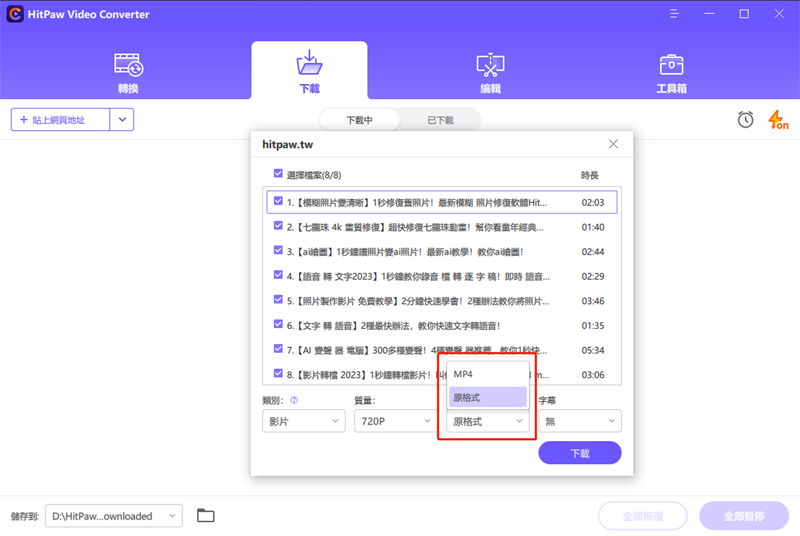The width and height of the screenshot is (800, 536).
Task: Select the 02:03 duration of video 1
Action: pyautogui.click(x=593, y=202)
